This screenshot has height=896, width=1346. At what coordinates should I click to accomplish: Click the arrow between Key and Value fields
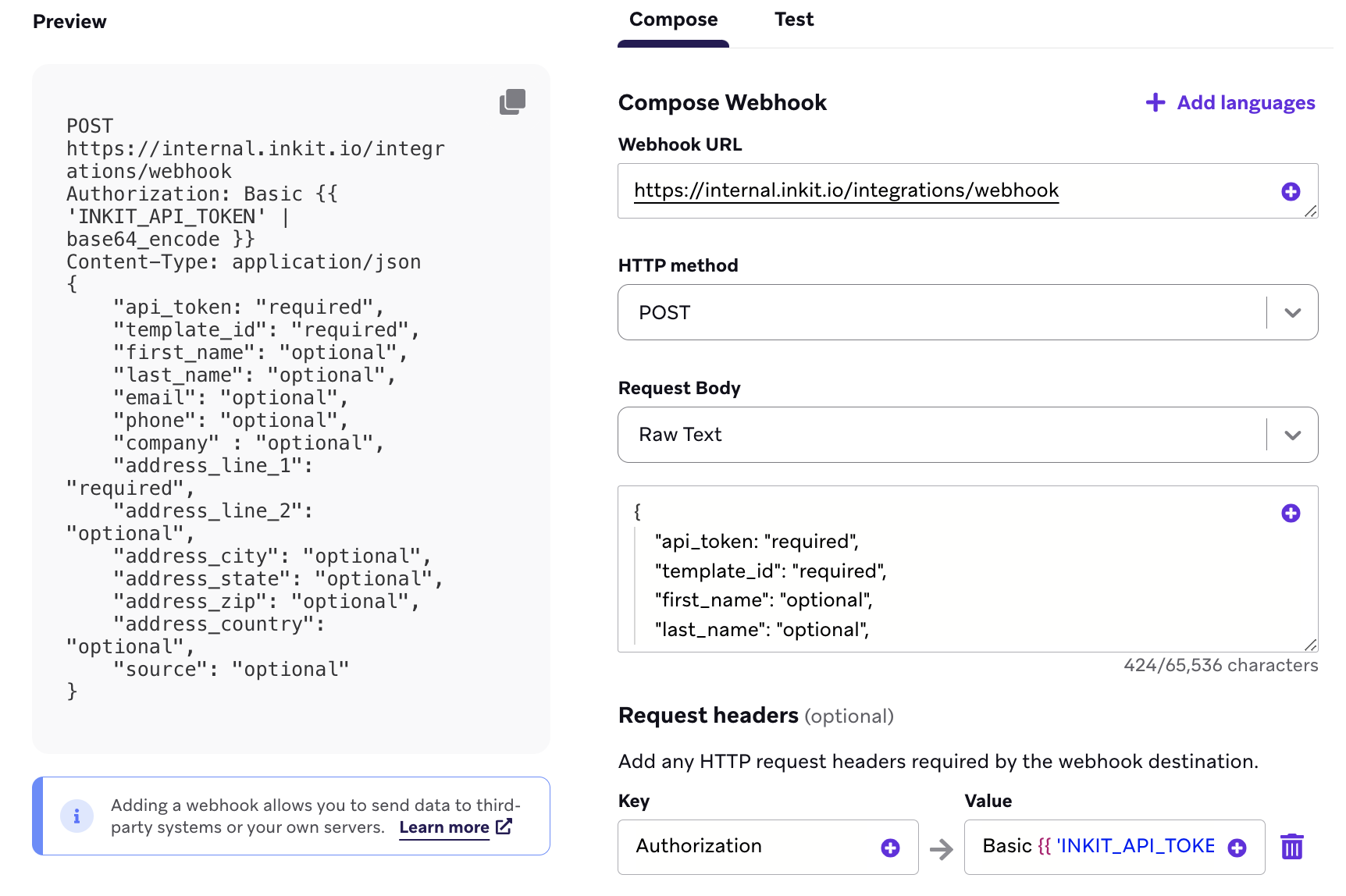tap(942, 849)
